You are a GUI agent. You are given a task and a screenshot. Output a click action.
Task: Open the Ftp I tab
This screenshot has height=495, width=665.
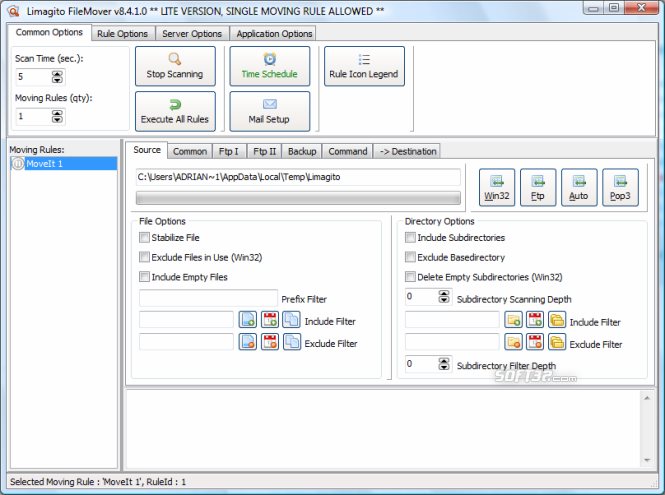click(229, 151)
